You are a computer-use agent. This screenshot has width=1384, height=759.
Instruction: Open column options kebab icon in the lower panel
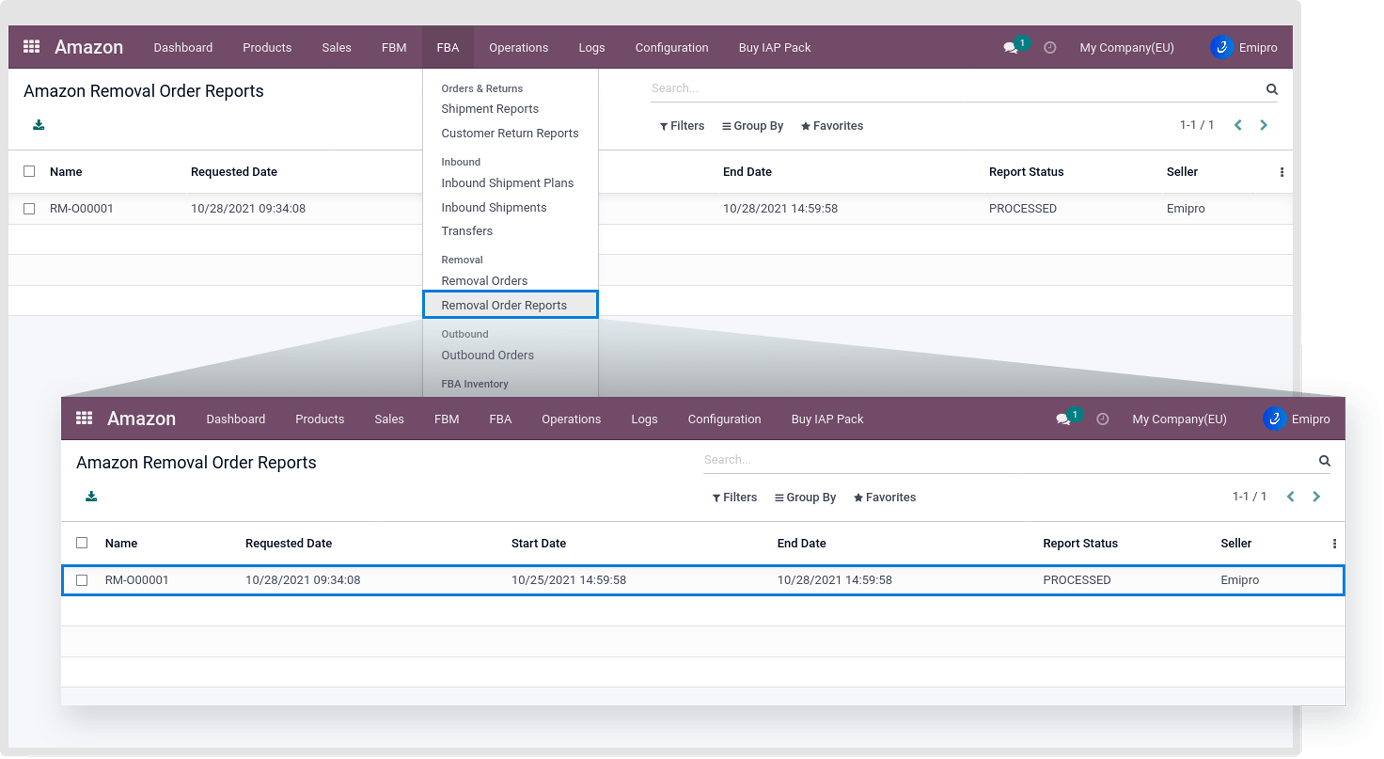click(1334, 543)
